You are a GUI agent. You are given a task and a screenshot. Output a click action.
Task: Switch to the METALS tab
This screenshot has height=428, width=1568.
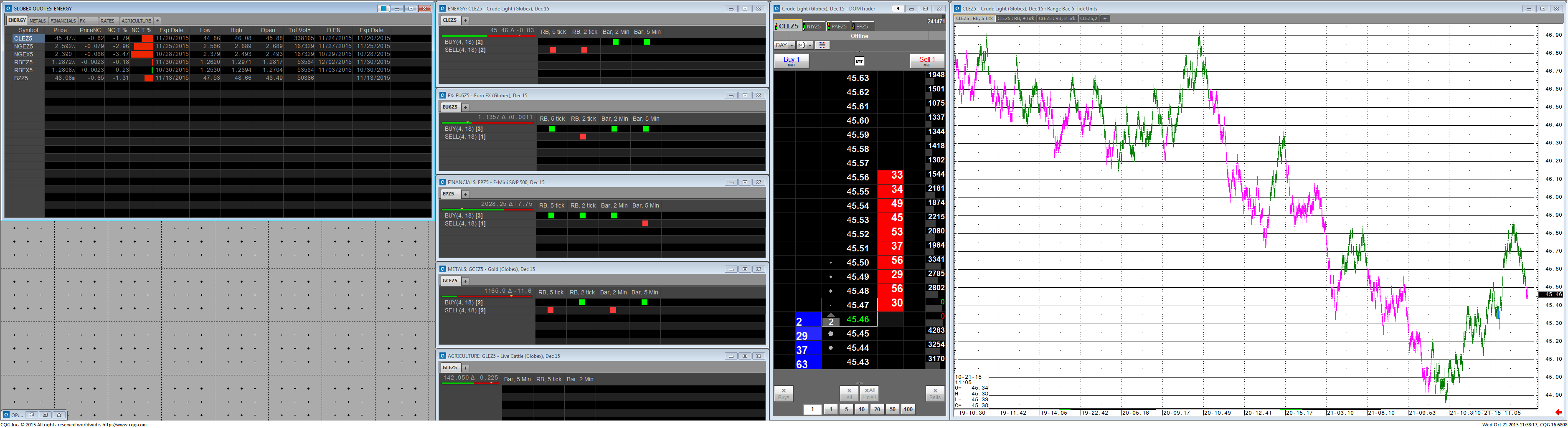click(x=38, y=21)
